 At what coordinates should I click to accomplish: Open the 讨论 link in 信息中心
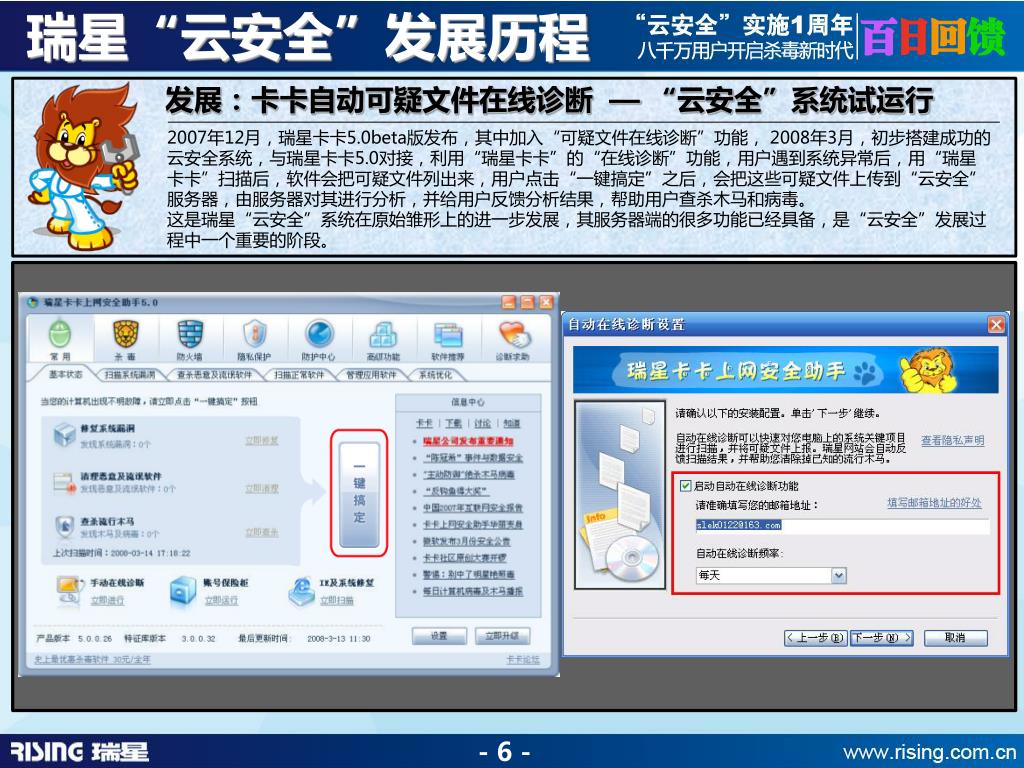(483, 424)
